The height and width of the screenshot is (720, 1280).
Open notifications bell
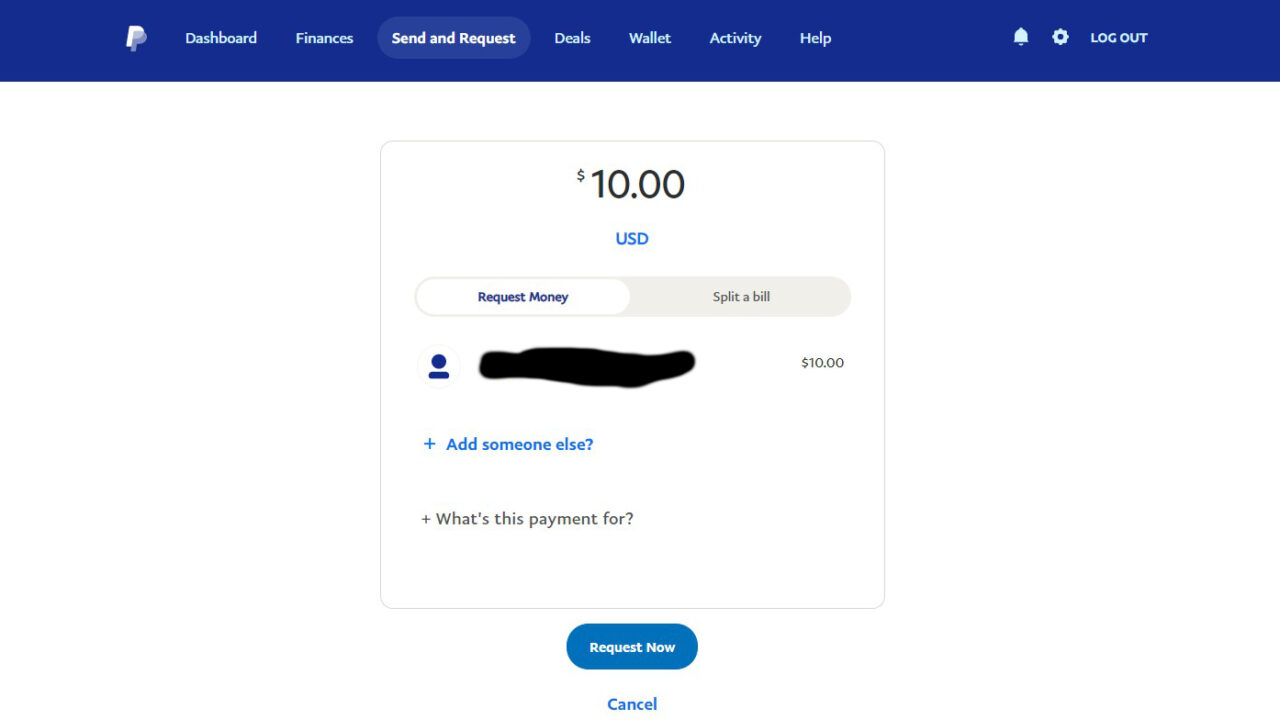[1020, 36]
